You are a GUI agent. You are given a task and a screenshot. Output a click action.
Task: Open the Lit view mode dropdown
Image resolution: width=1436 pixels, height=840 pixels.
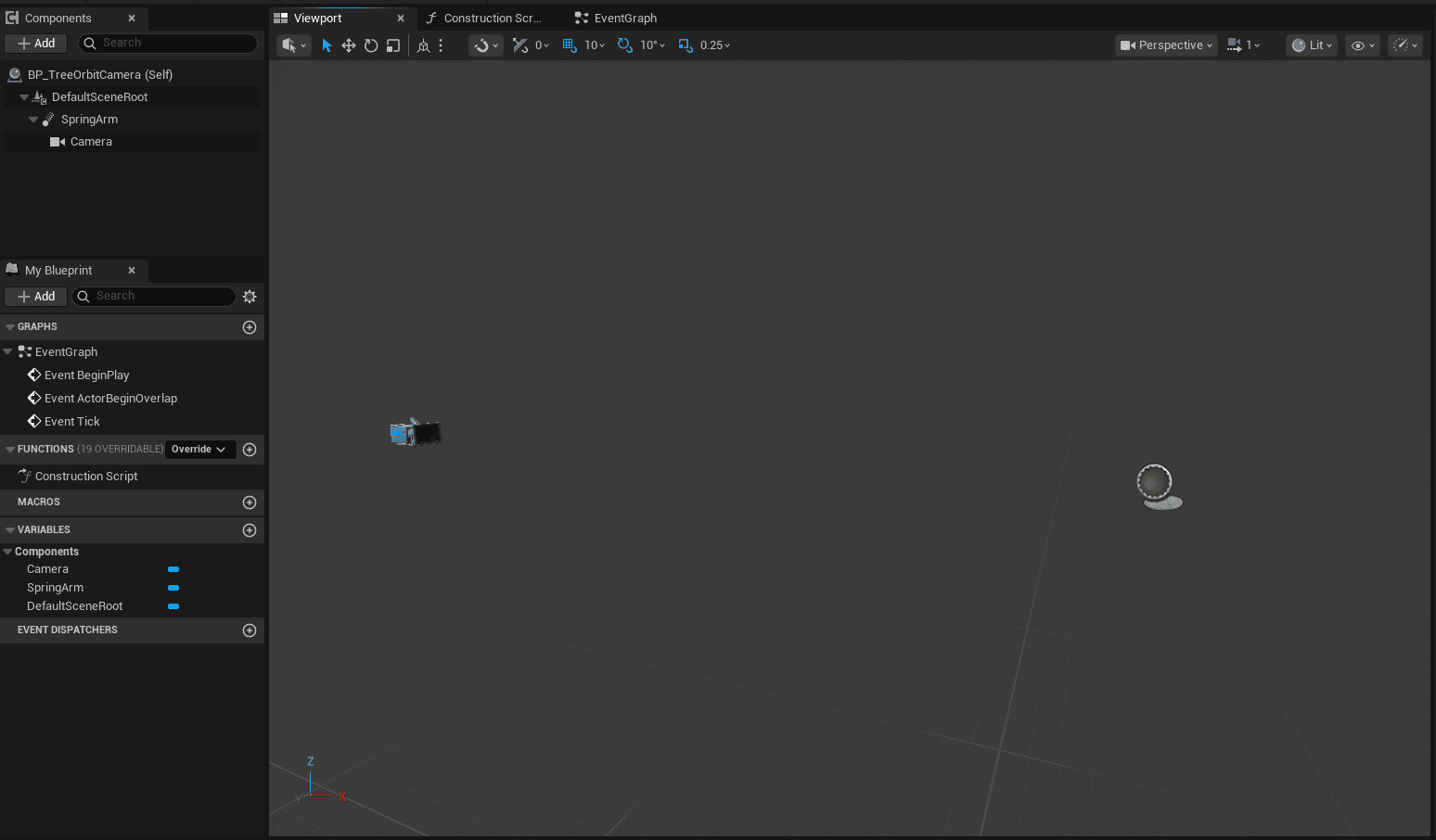pyautogui.click(x=1311, y=45)
